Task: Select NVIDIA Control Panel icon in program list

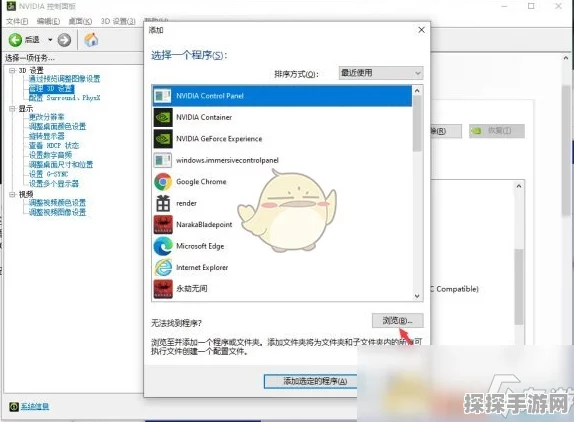Action: (x=163, y=96)
